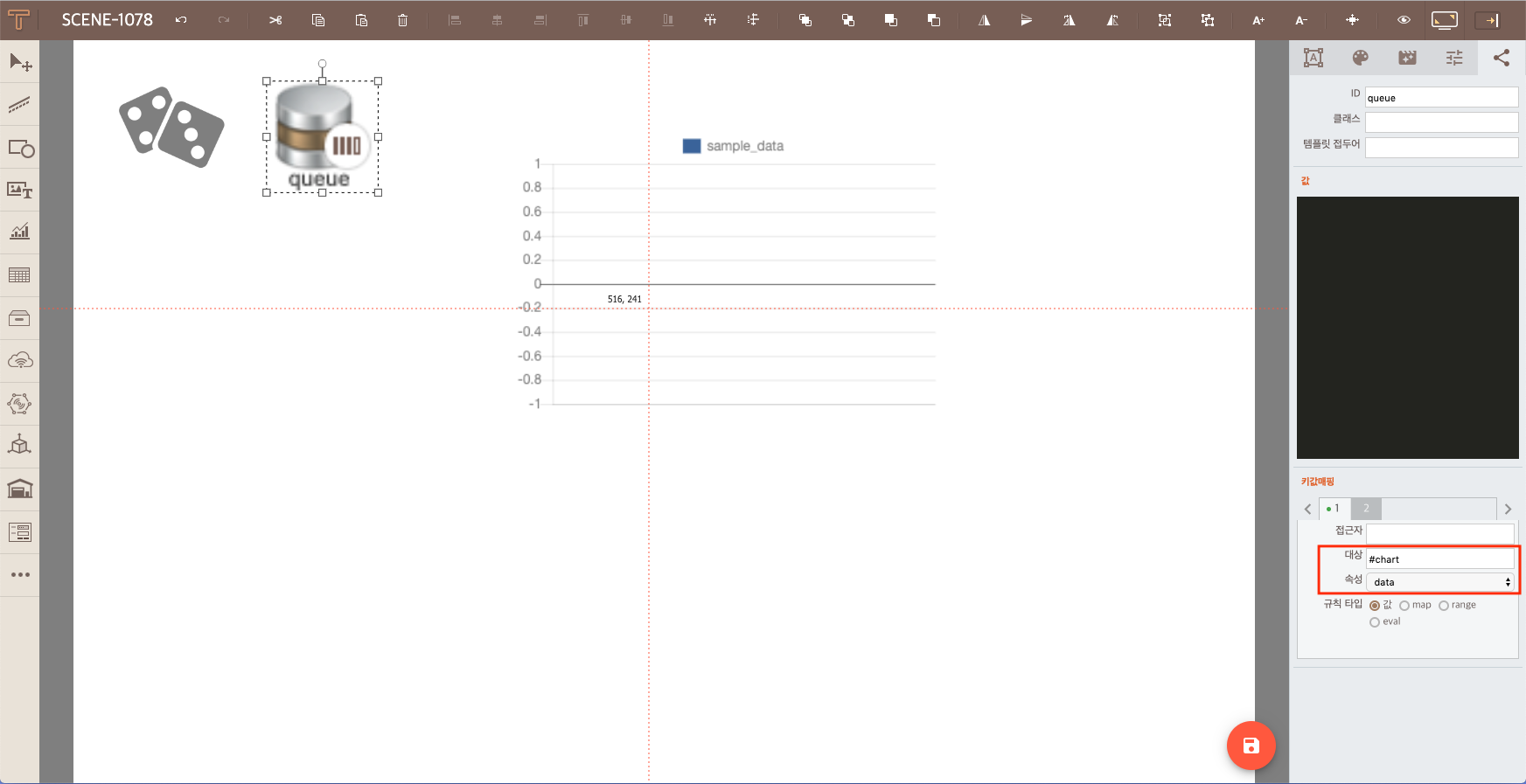
Task: Select the range rule type radio button
Action: point(1444,606)
